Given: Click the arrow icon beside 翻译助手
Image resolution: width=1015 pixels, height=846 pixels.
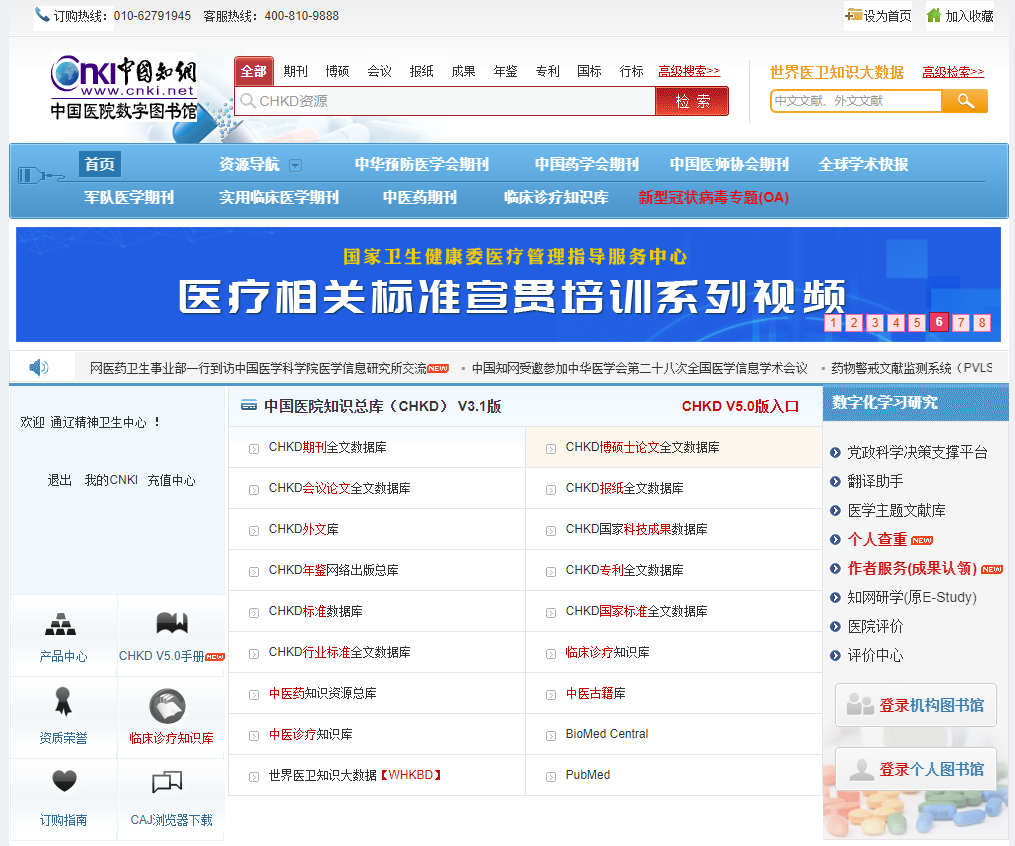Looking at the screenshot, I should [x=835, y=481].
